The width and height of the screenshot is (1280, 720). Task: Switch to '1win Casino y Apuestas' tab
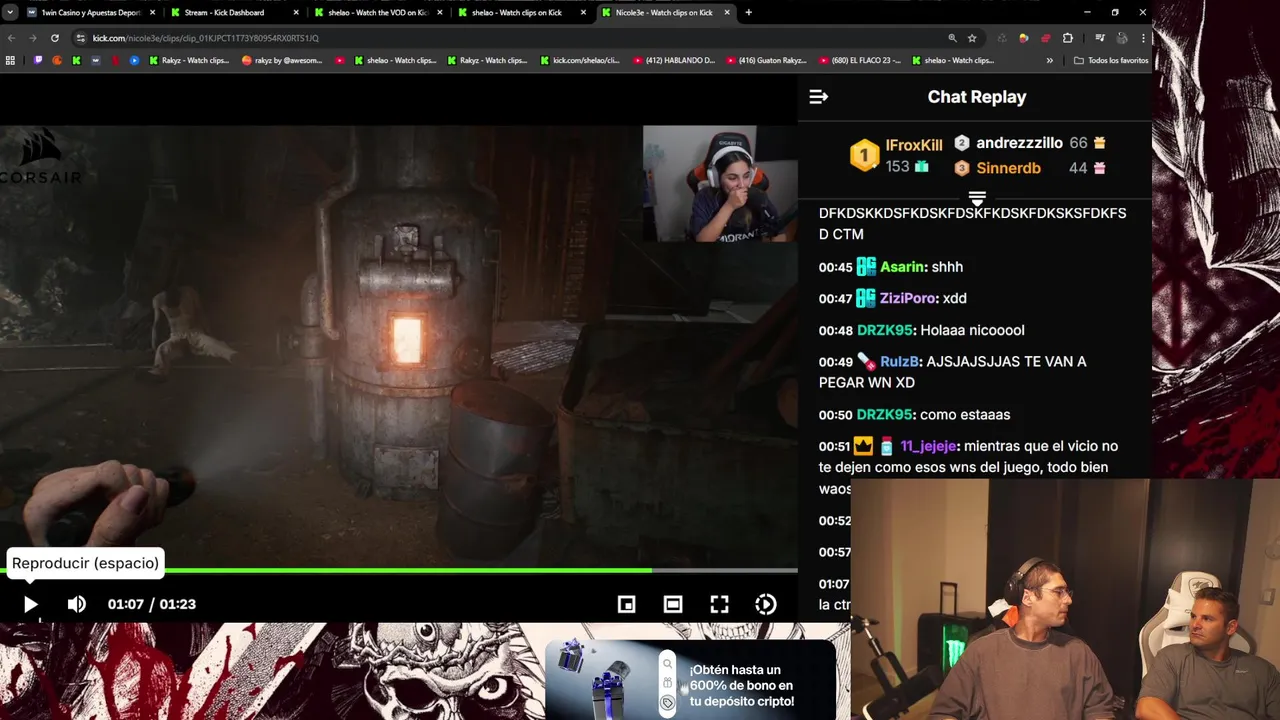(x=90, y=12)
